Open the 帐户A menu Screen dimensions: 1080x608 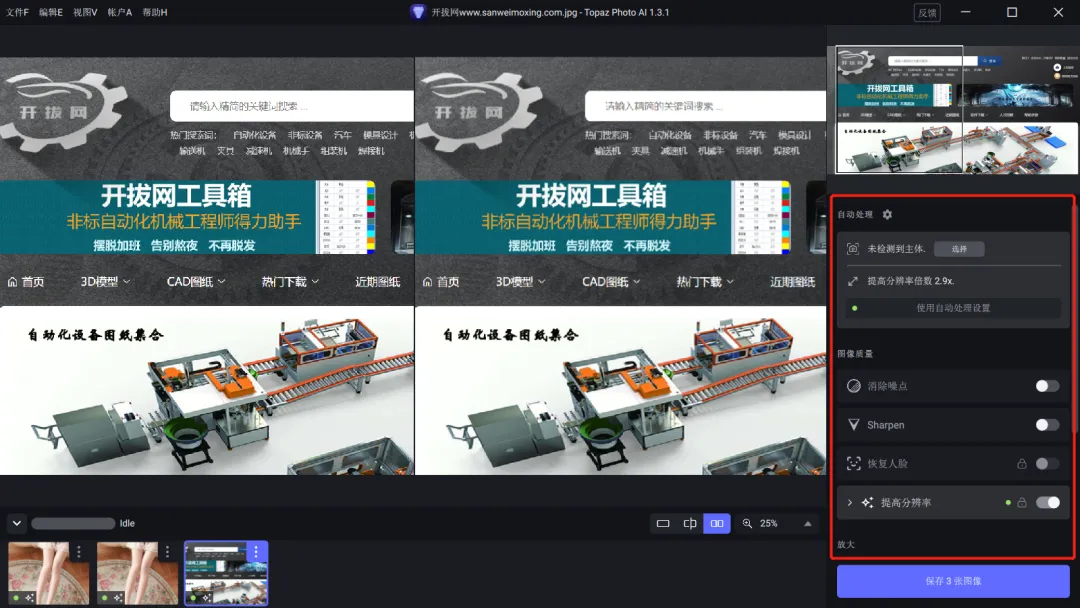120,12
